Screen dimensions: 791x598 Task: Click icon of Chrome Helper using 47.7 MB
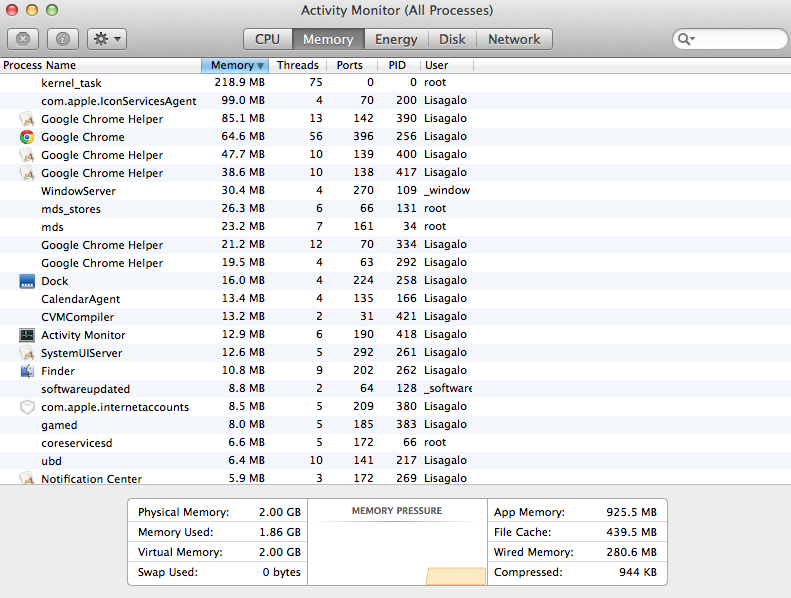[x=27, y=155]
